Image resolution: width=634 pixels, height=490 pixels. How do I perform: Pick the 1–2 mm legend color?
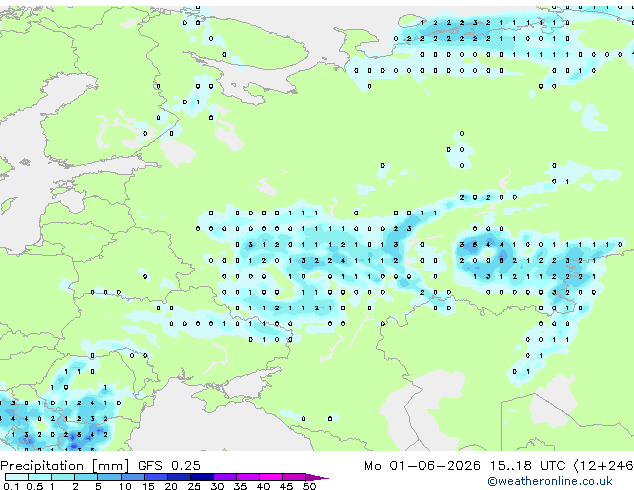63,477
